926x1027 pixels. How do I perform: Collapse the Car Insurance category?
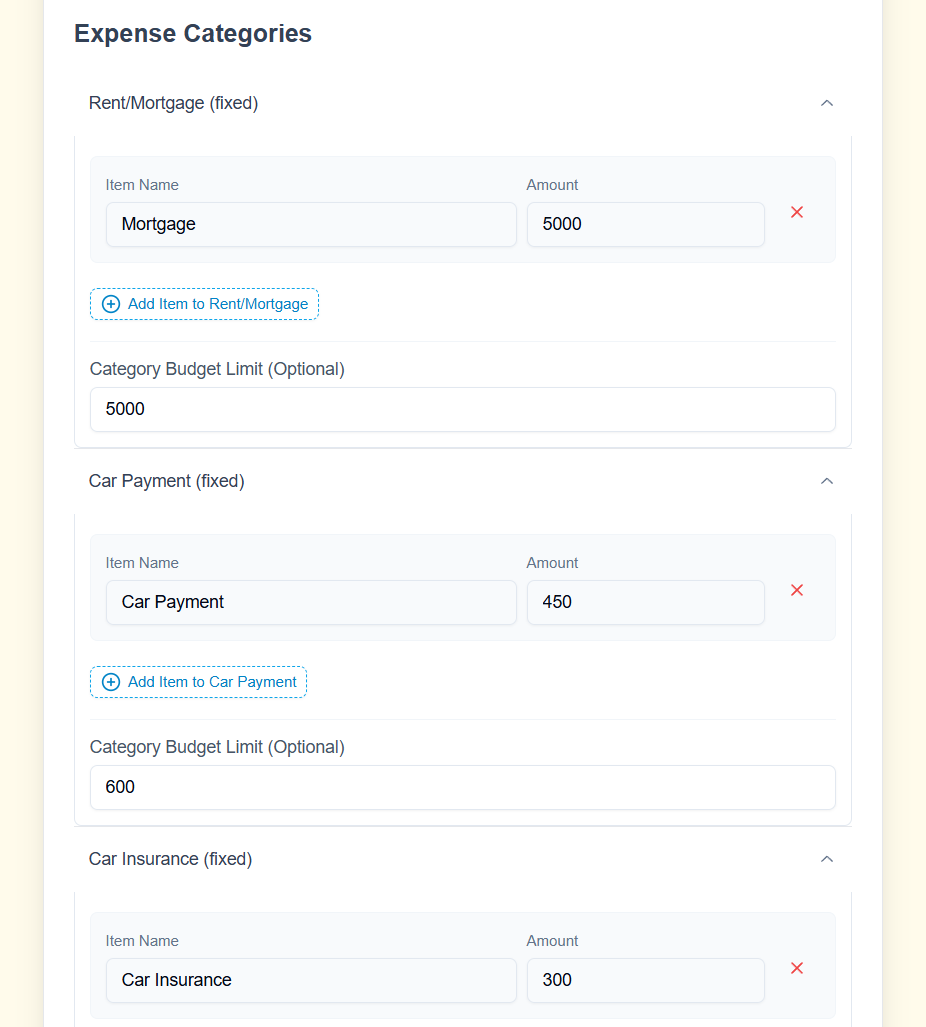pyautogui.click(x=827, y=859)
